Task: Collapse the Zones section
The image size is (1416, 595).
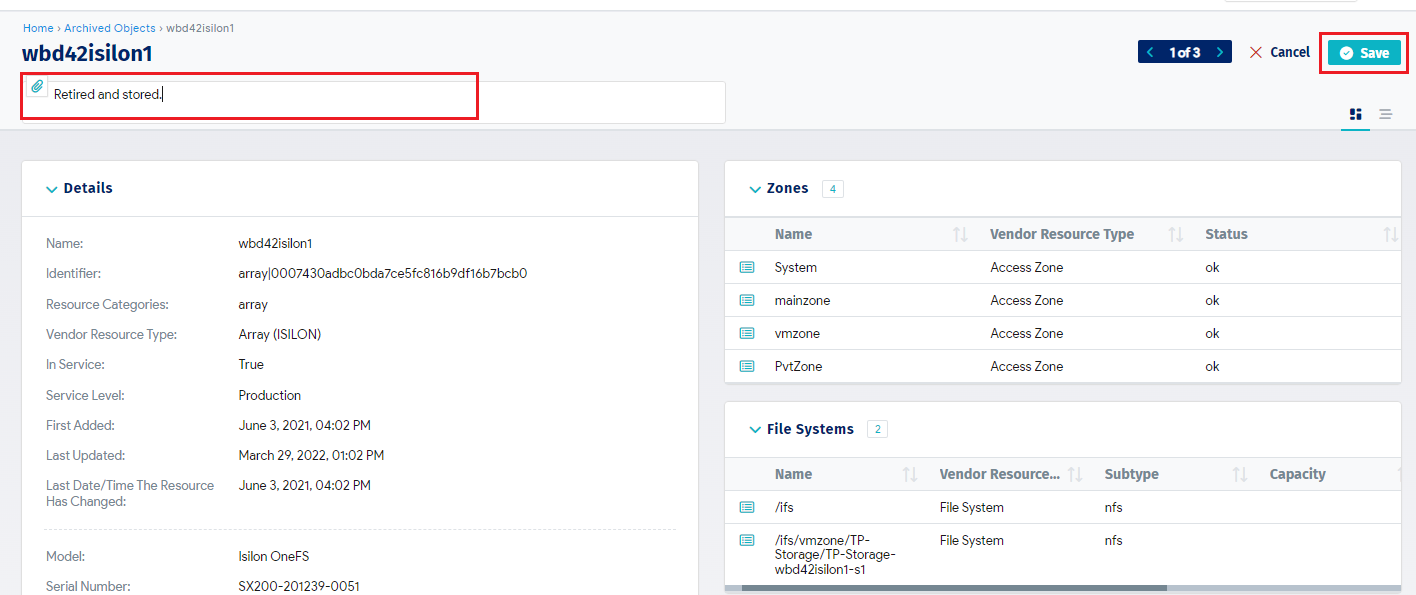Action: click(755, 189)
